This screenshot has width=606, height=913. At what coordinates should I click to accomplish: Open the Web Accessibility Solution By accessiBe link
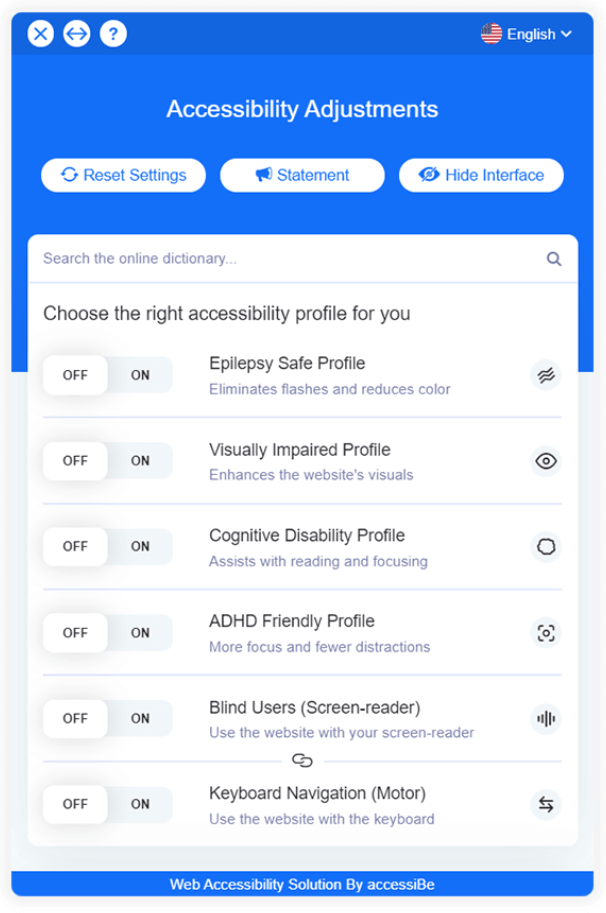[x=302, y=884]
